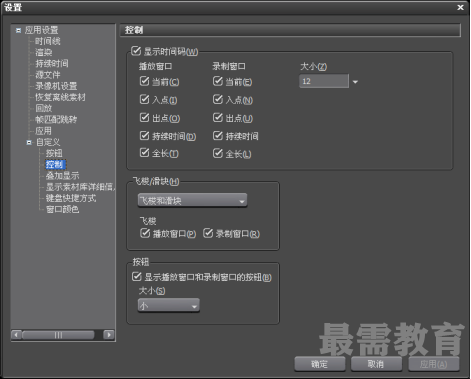
Task: Click the 应用(A) button
Action: tap(433, 364)
